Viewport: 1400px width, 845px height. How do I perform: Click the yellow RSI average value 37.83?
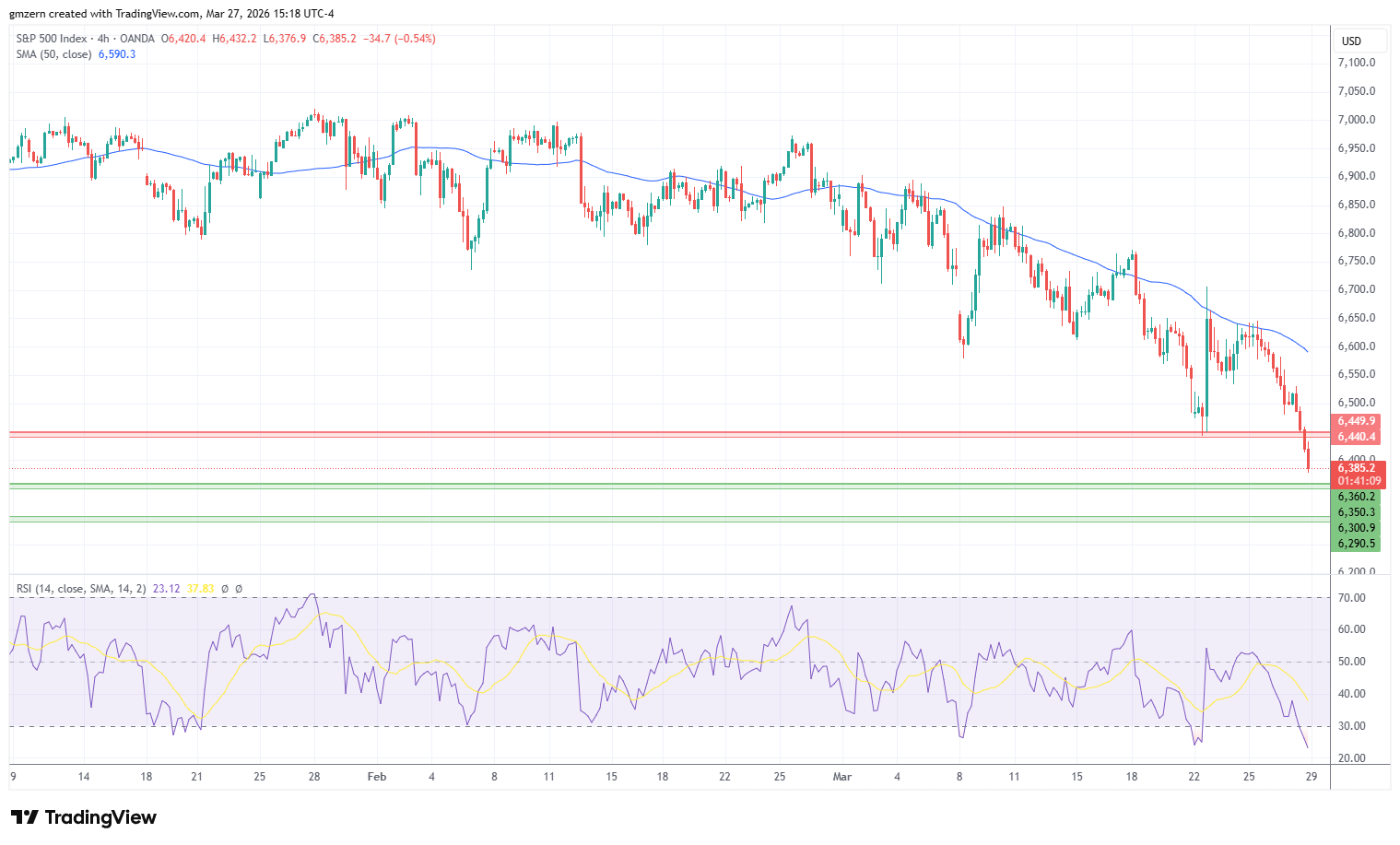pyautogui.click(x=200, y=588)
